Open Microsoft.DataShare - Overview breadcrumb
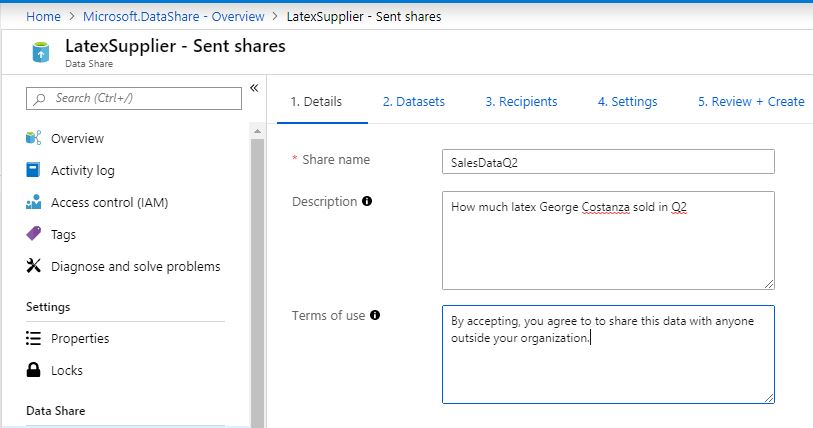This screenshot has width=813, height=428. coord(174,17)
